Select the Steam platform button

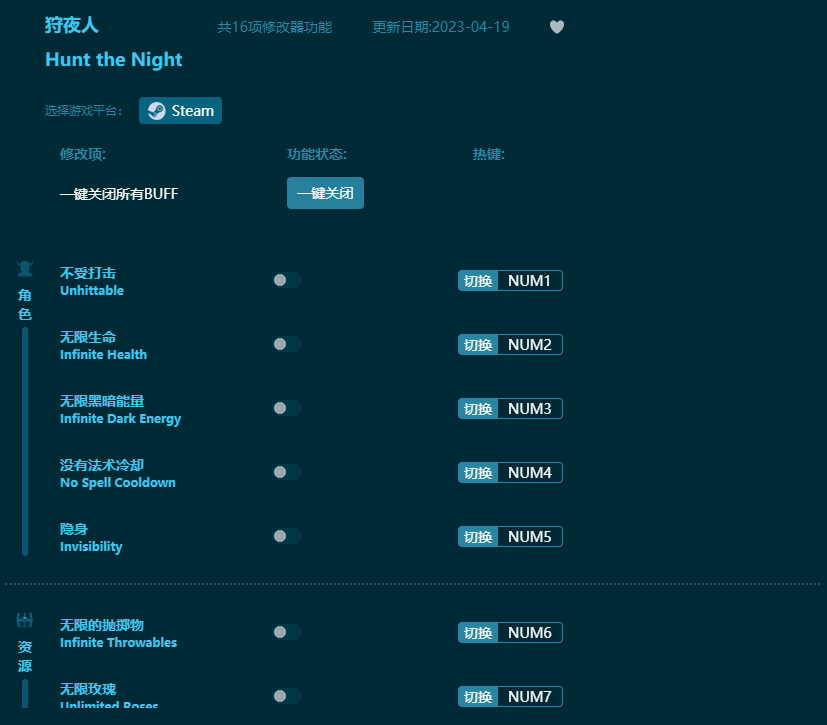181,111
